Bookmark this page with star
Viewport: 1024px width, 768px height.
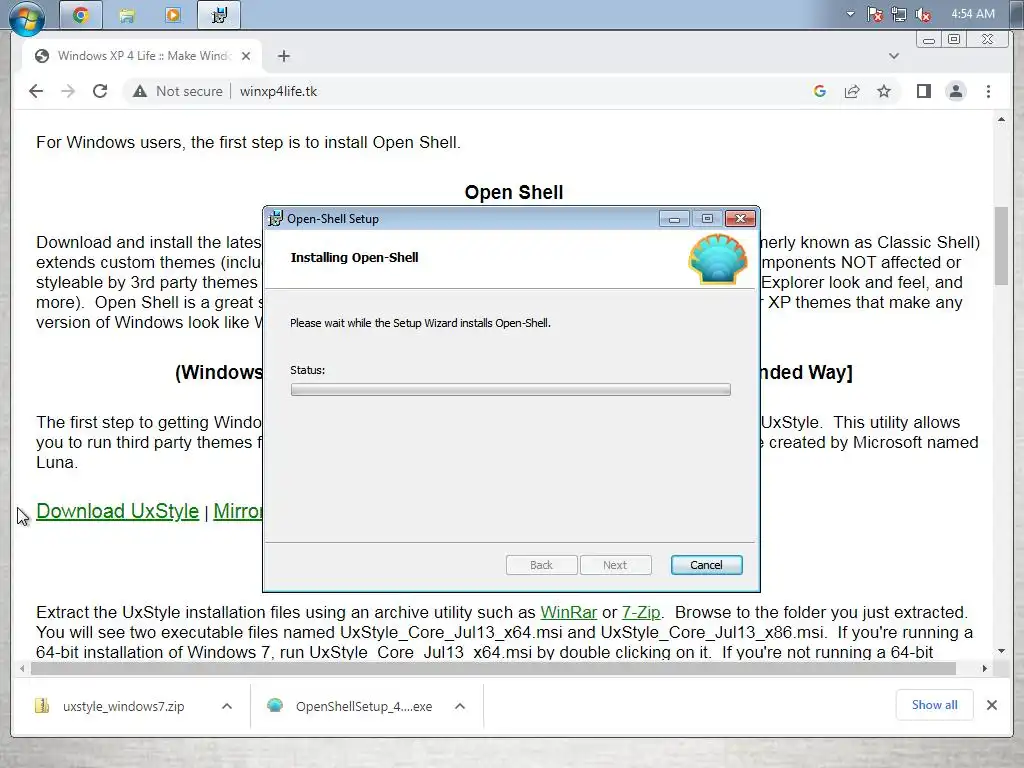tap(884, 91)
